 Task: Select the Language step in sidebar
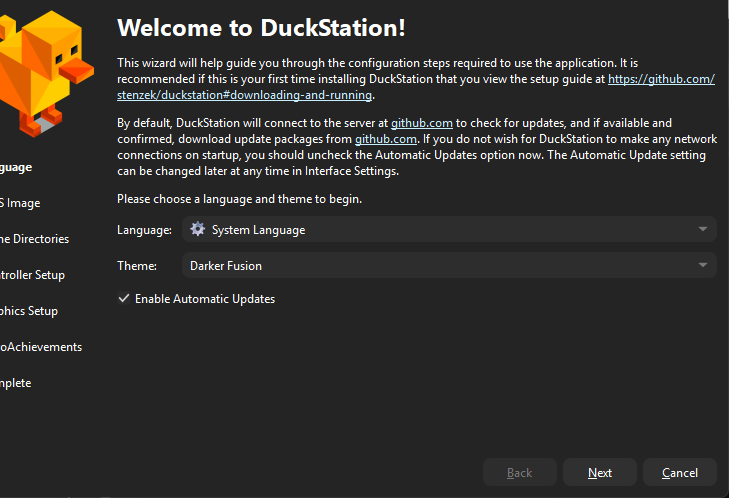point(16,167)
